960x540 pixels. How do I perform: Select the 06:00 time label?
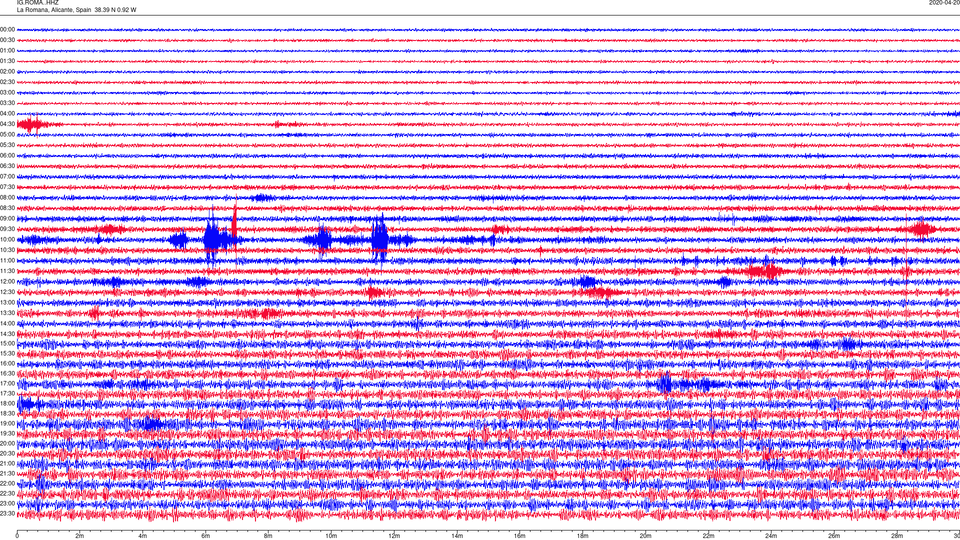coord(7,156)
